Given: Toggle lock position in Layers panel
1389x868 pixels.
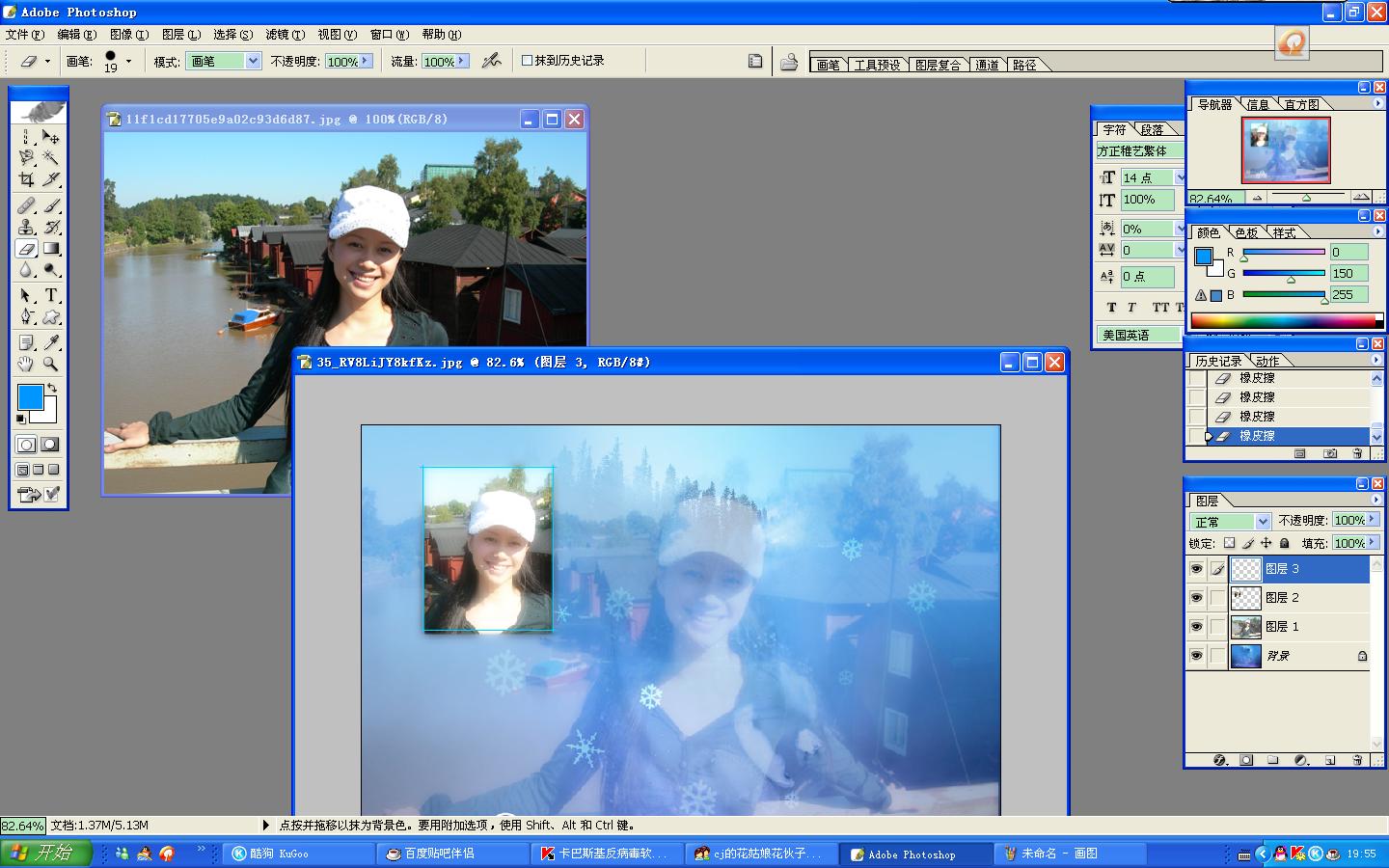Looking at the screenshot, I should click(1266, 543).
